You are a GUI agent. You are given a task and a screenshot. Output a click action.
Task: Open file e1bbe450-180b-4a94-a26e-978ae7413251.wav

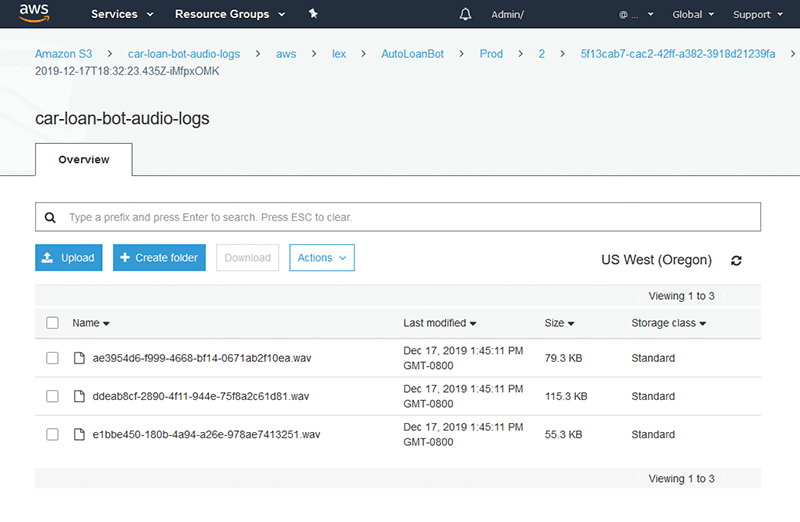tap(206, 435)
